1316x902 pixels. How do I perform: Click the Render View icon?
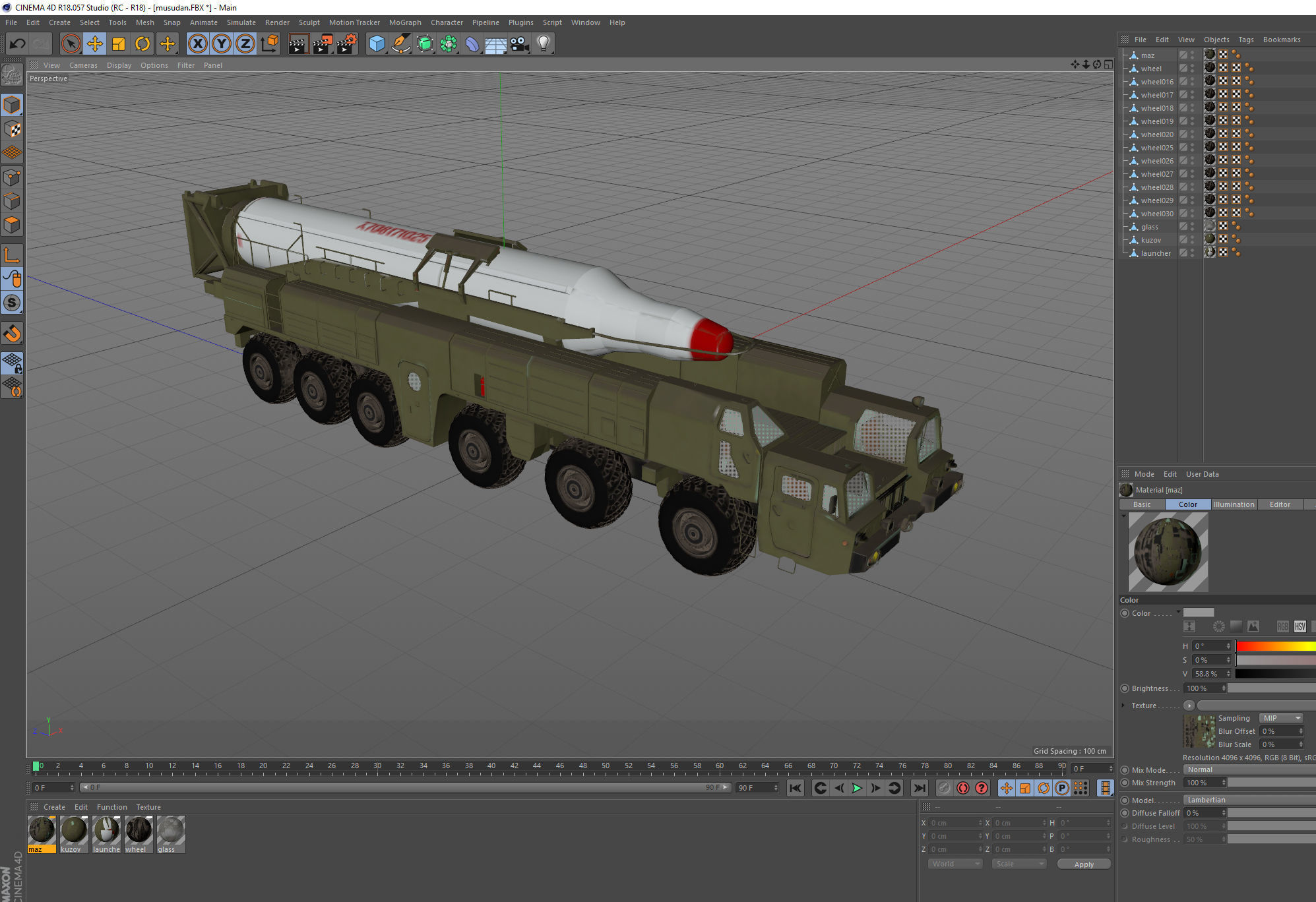click(x=299, y=44)
